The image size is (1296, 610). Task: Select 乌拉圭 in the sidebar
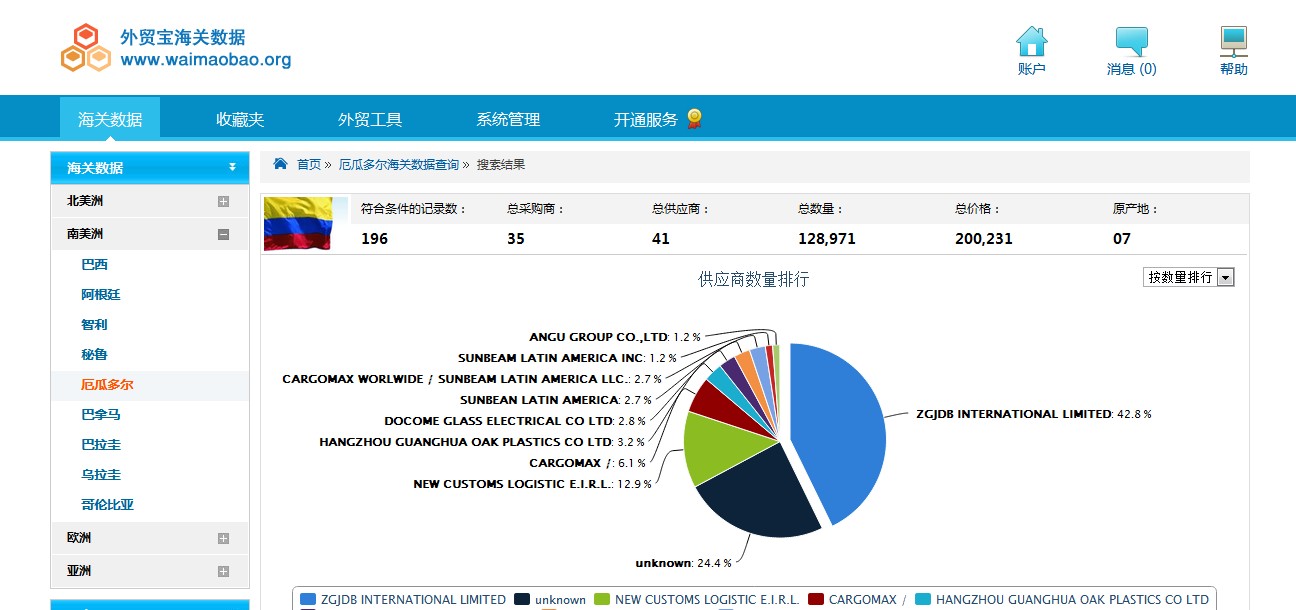[x=101, y=475]
